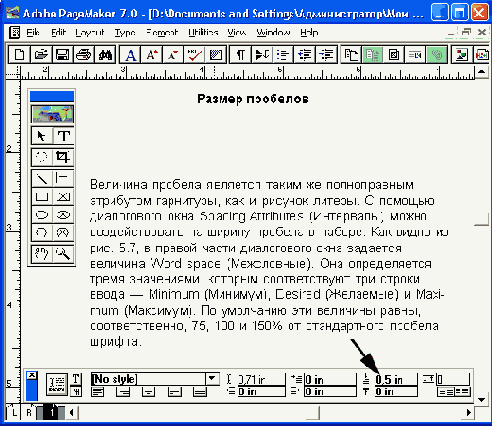Click the Find binoculars icon

click(105, 54)
